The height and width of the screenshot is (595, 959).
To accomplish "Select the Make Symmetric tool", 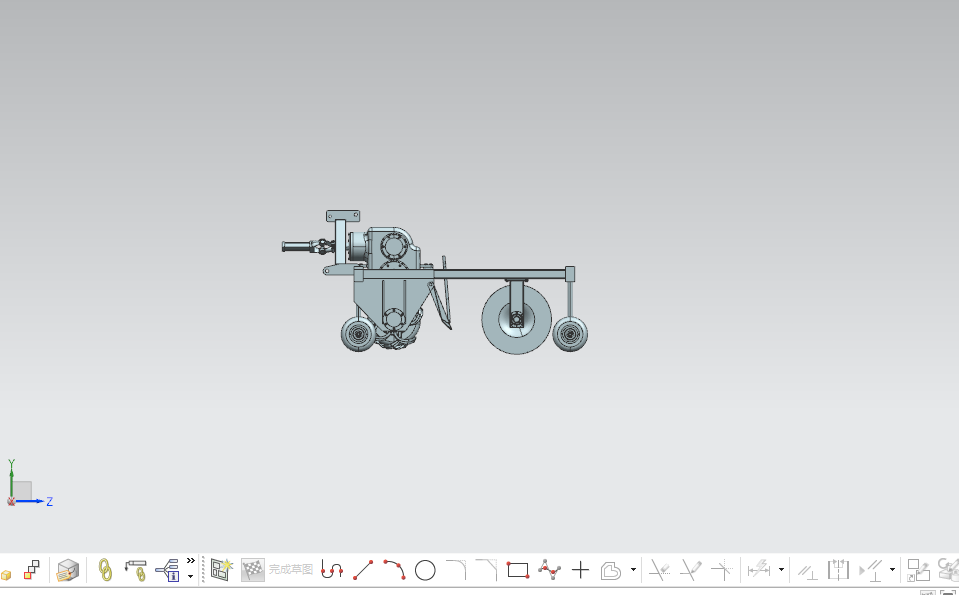I will pos(839,570).
